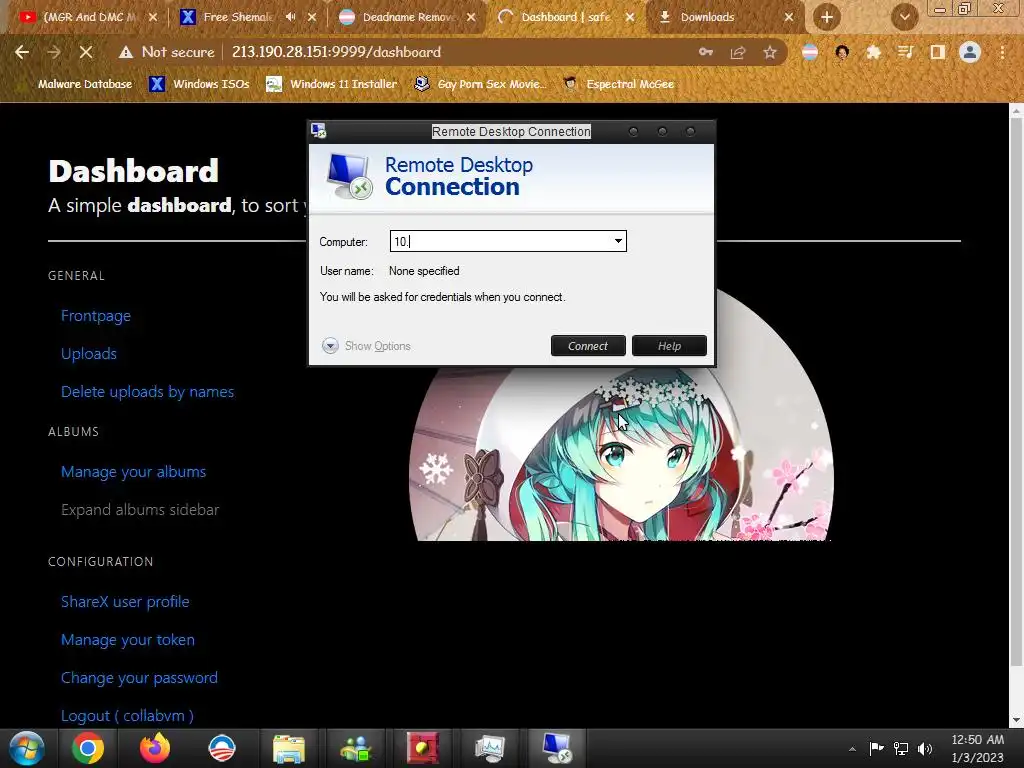Expand albums sidebar
Screen dimensions: 1024x768
pos(140,510)
